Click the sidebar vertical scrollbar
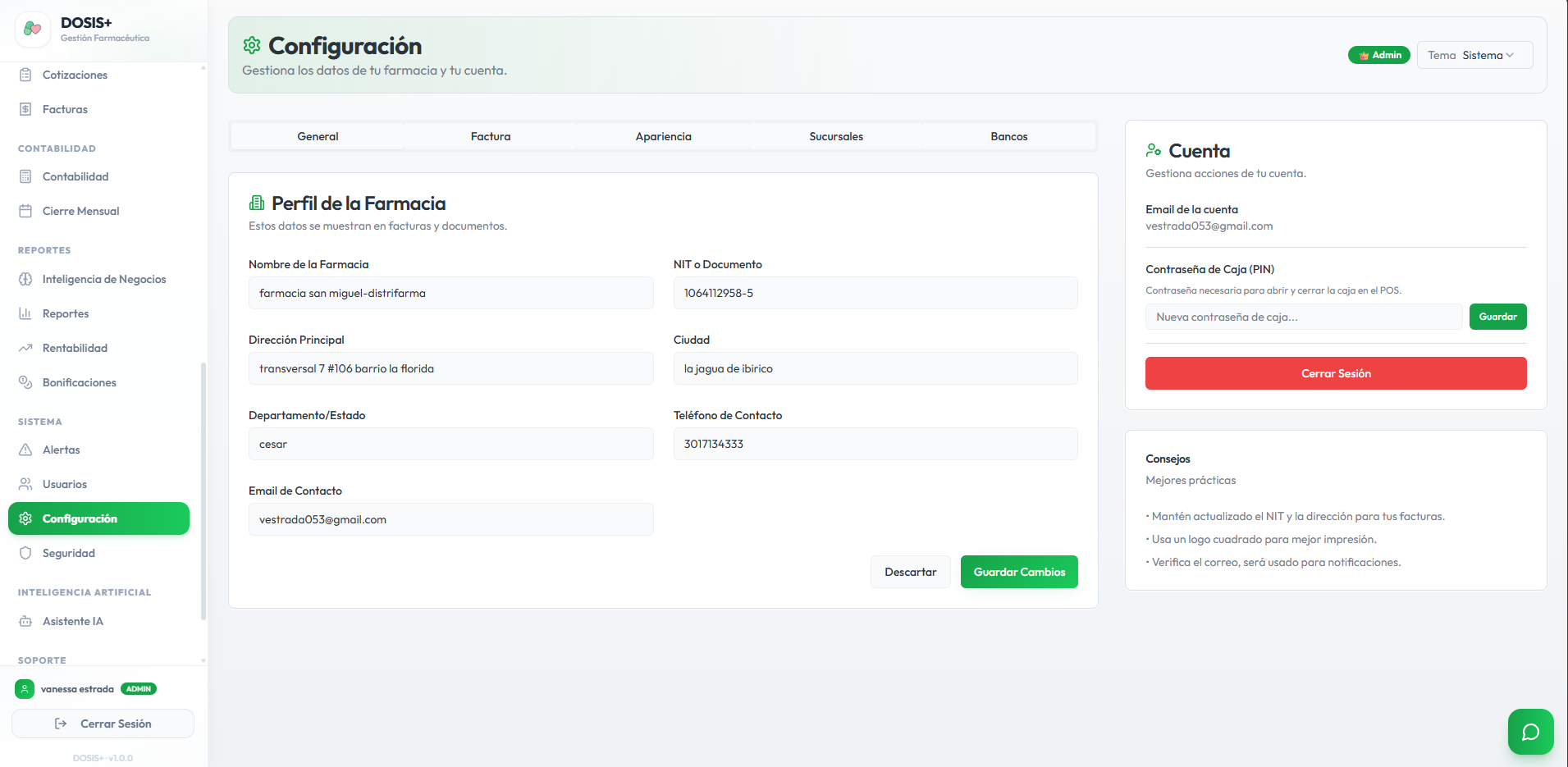The width and height of the screenshot is (1568, 767). [x=203, y=491]
